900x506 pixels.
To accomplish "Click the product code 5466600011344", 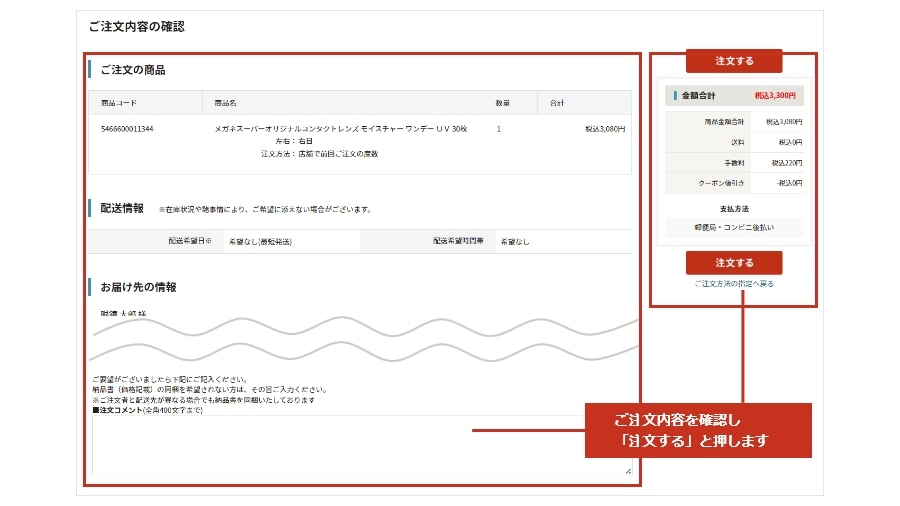I will [x=127, y=129].
